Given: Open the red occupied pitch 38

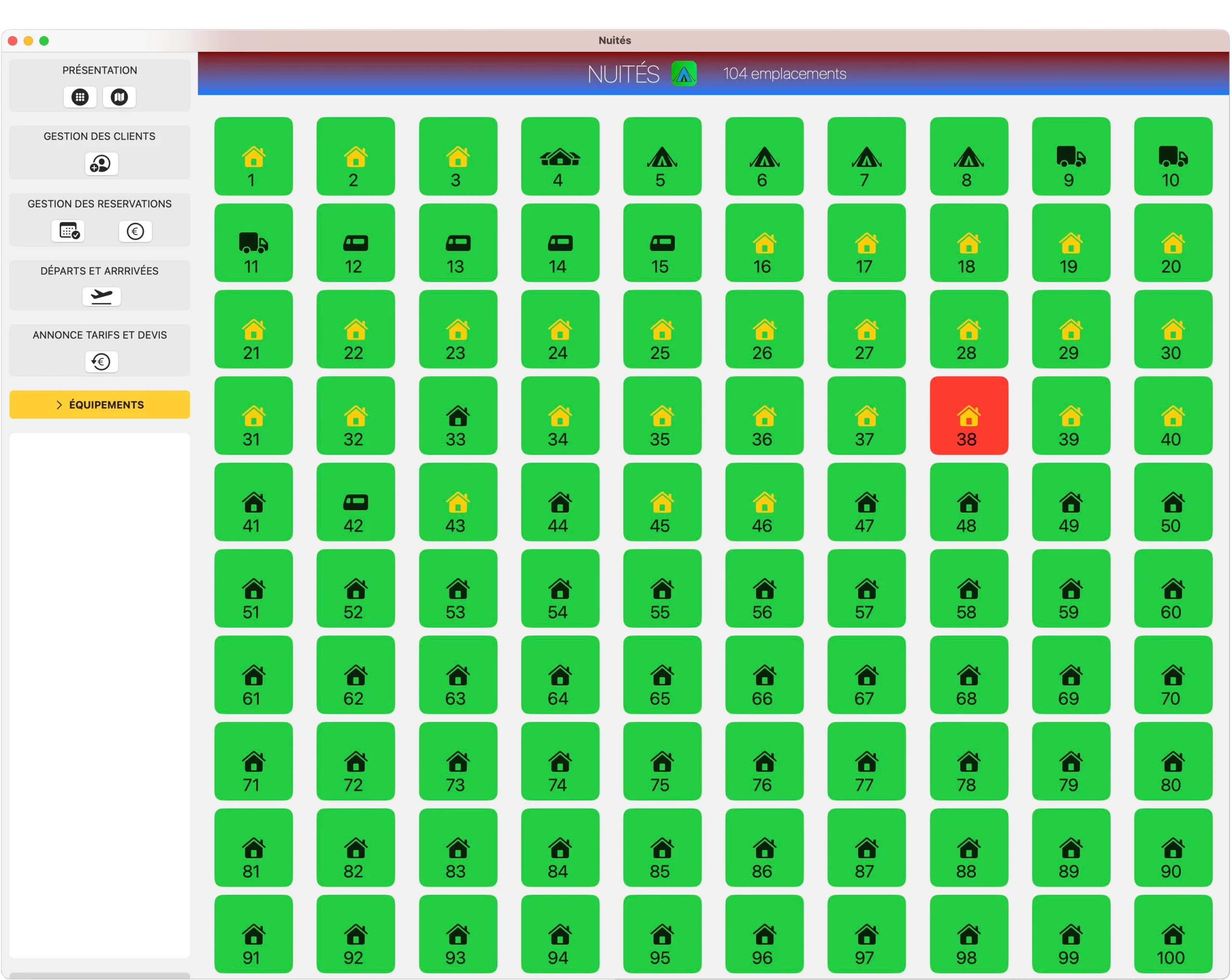Looking at the screenshot, I should point(969,416).
